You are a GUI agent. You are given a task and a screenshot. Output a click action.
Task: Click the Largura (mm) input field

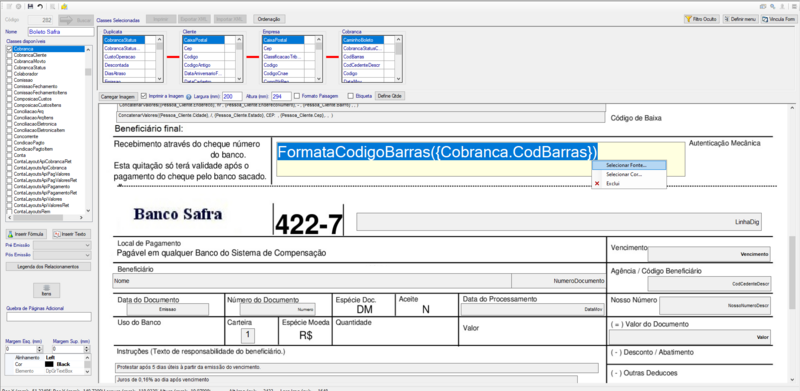coord(233,96)
